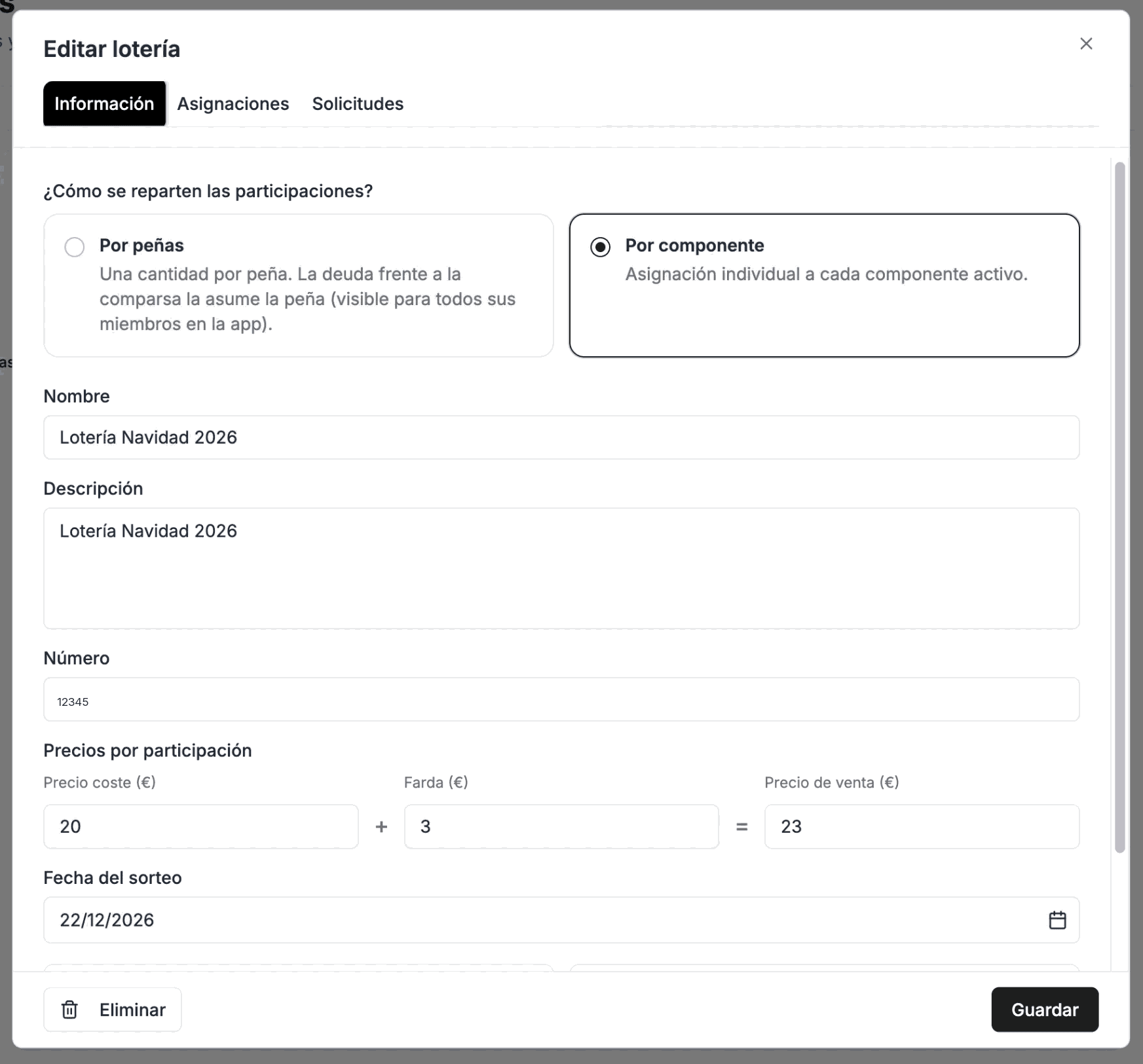This screenshot has height=1064, width=1143.
Task: Click the dialog's vertical scrollbar
Action: pos(1120,507)
